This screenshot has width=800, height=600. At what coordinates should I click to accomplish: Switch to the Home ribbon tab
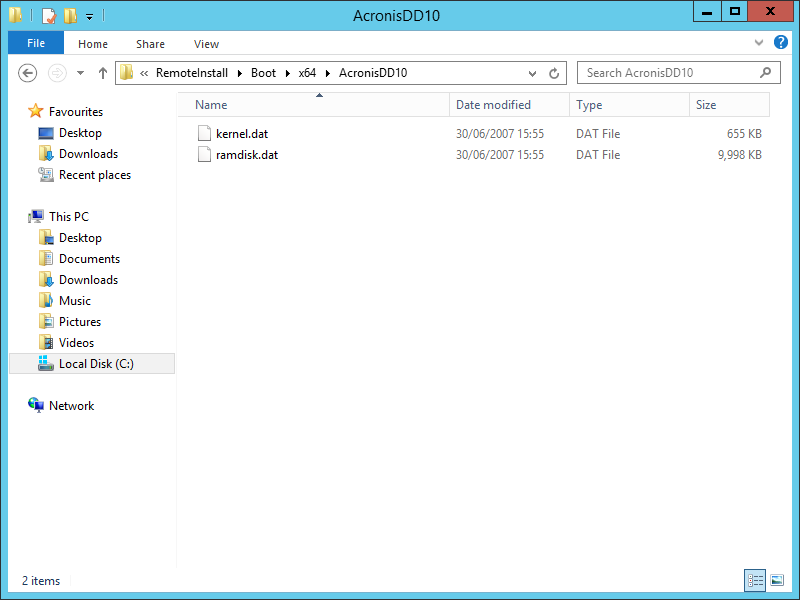pos(93,44)
